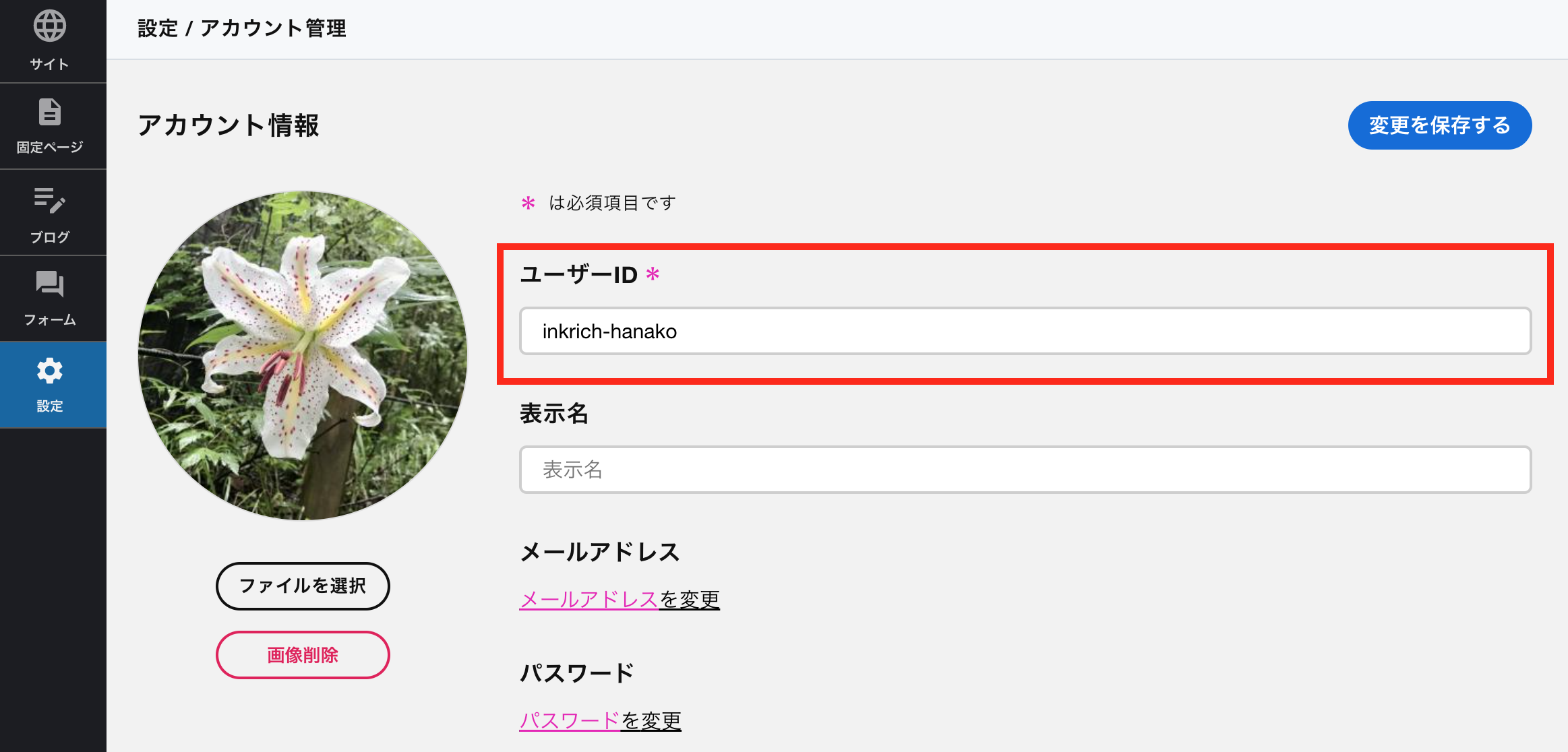The width and height of the screenshot is (1568, 752).
Task: Click the 画像削除 button
Action: (x=303, y=655)
